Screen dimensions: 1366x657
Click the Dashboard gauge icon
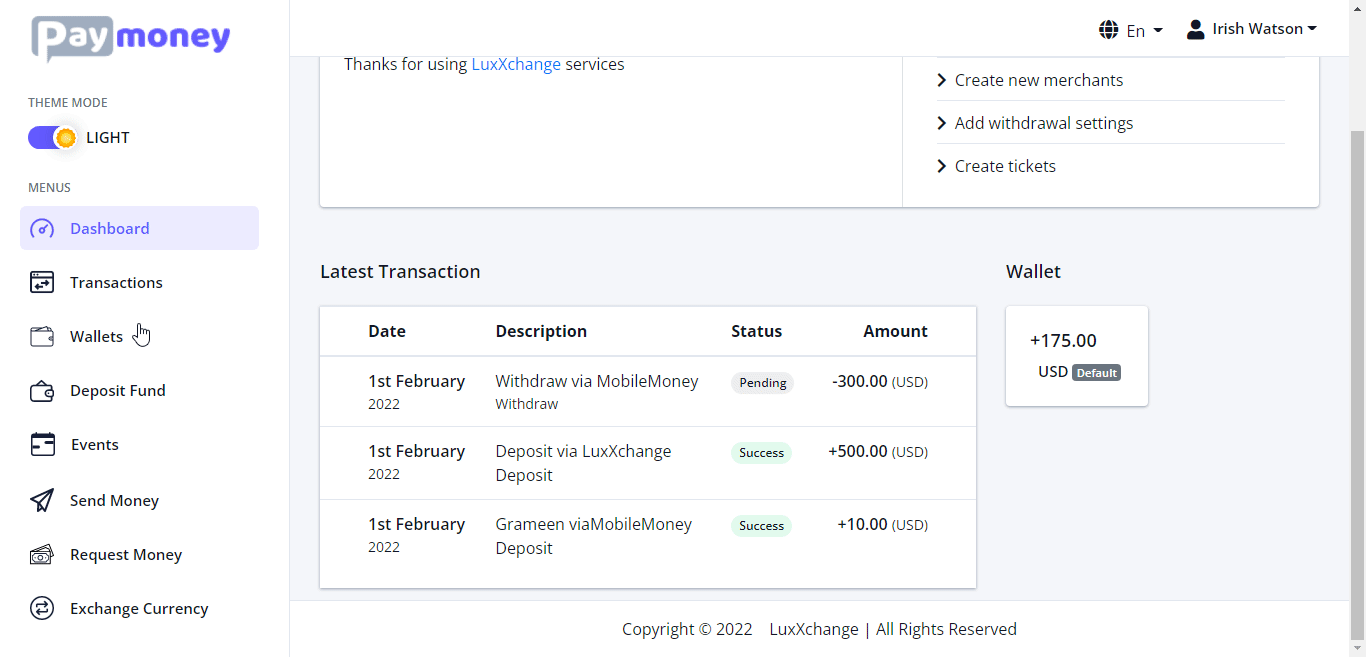point(42,229)
